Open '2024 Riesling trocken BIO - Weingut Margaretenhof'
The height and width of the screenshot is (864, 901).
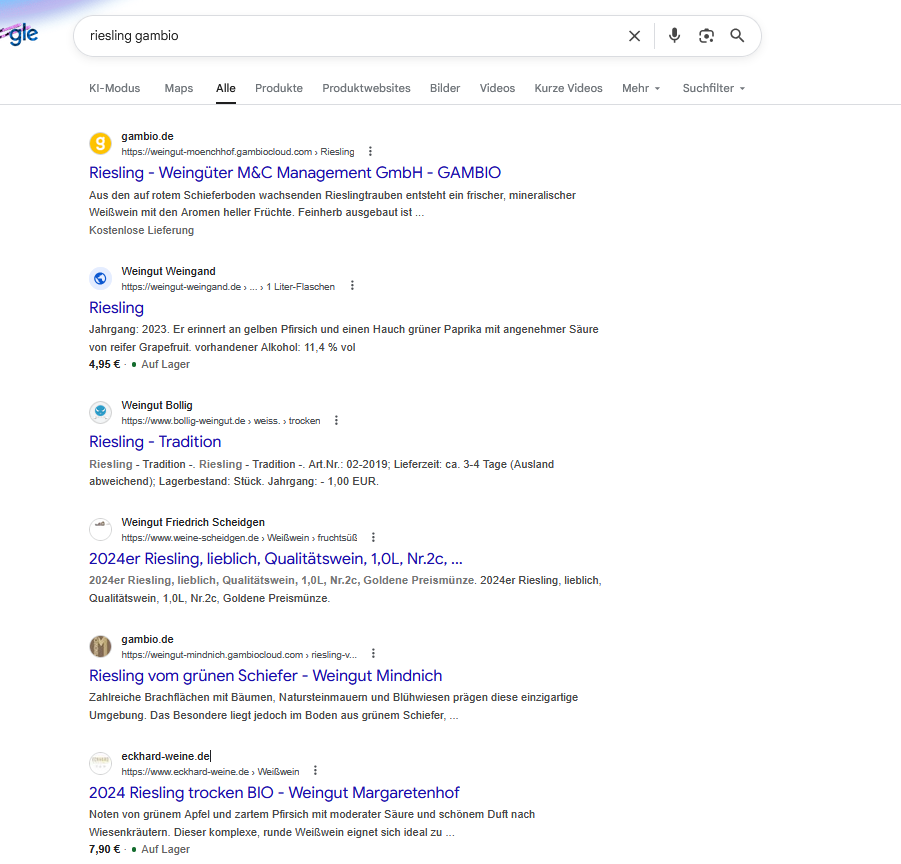click(x=274, y=792)
